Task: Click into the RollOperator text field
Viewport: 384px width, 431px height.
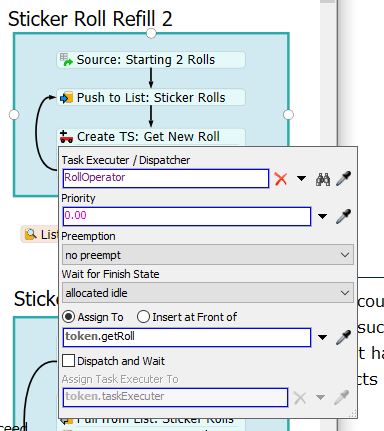Action: coord(166,178)
